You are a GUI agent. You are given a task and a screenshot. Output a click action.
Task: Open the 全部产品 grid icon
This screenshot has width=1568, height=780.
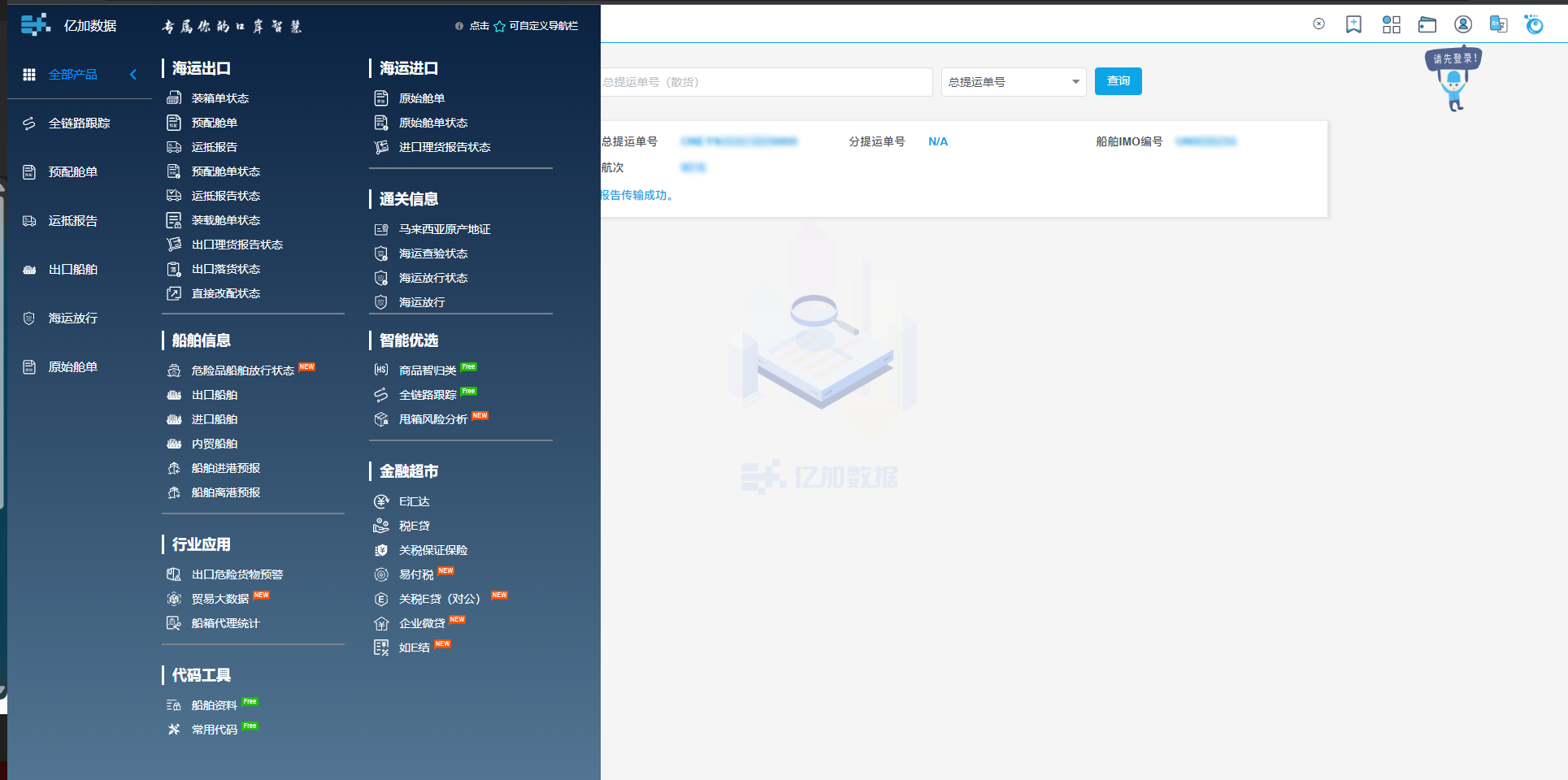(x=29, y=75)
